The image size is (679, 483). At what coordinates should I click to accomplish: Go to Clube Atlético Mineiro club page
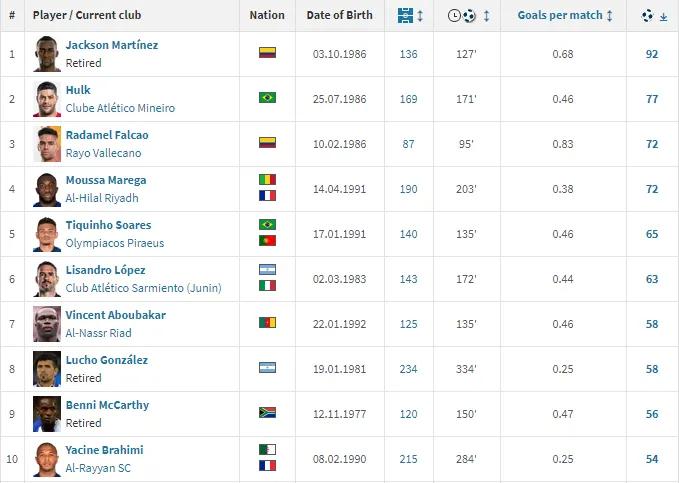coord(120,108)
